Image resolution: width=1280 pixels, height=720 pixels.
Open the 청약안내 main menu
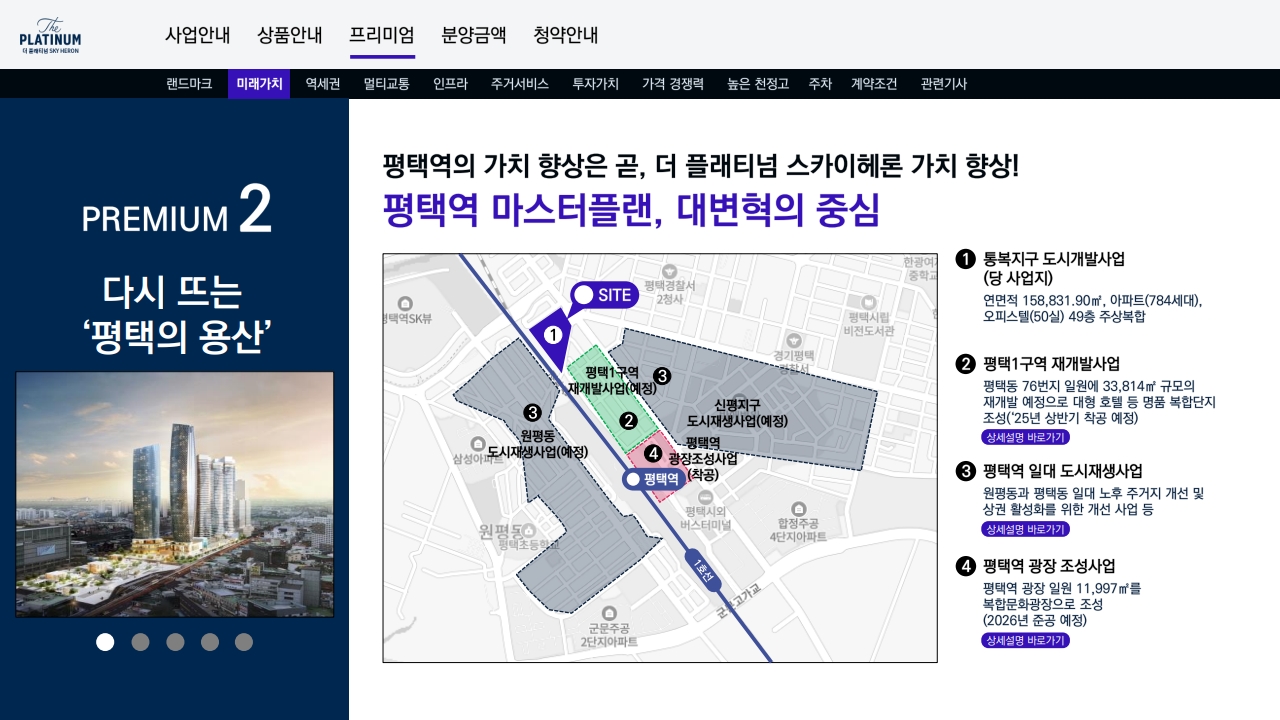[566, 35]
